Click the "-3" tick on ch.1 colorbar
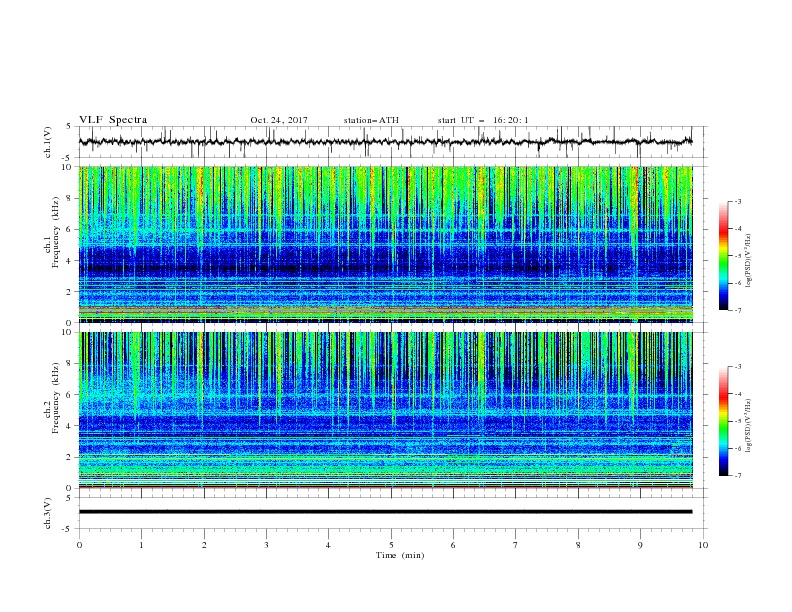 [x=737, y=201]
